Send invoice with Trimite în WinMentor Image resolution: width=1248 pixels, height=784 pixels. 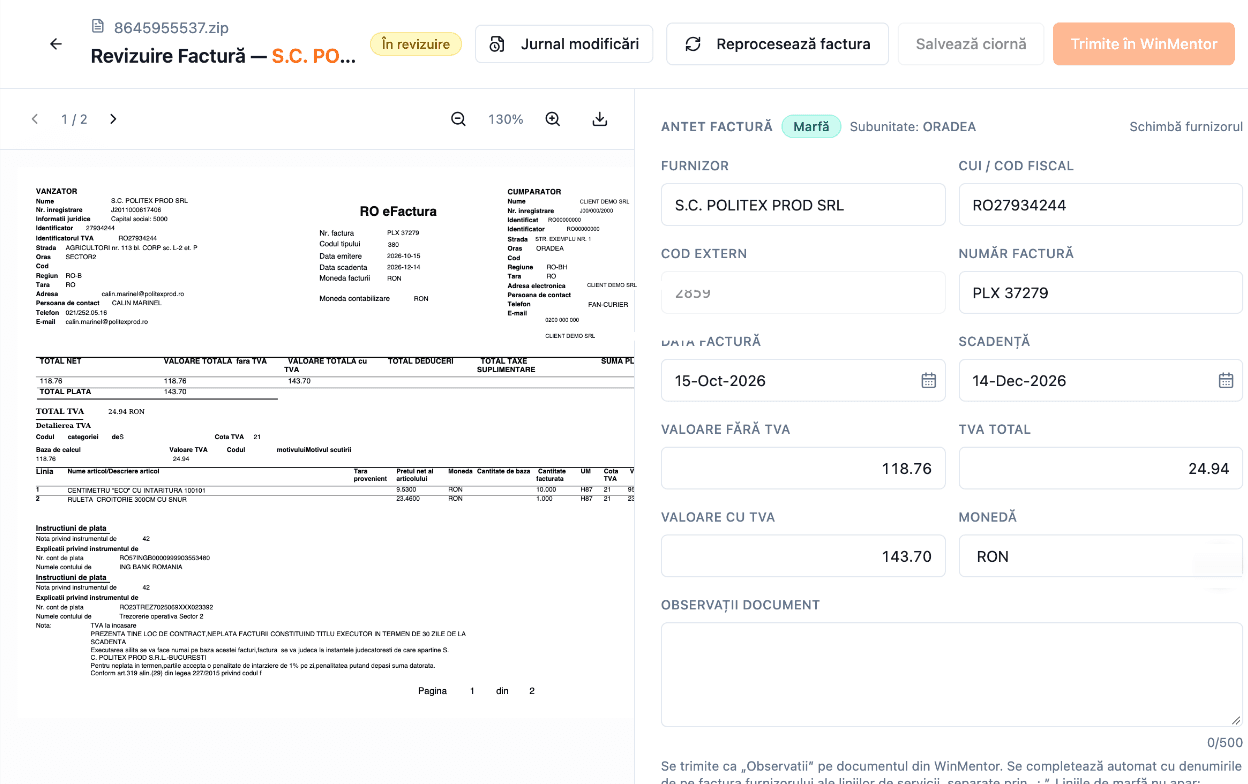1144,44
